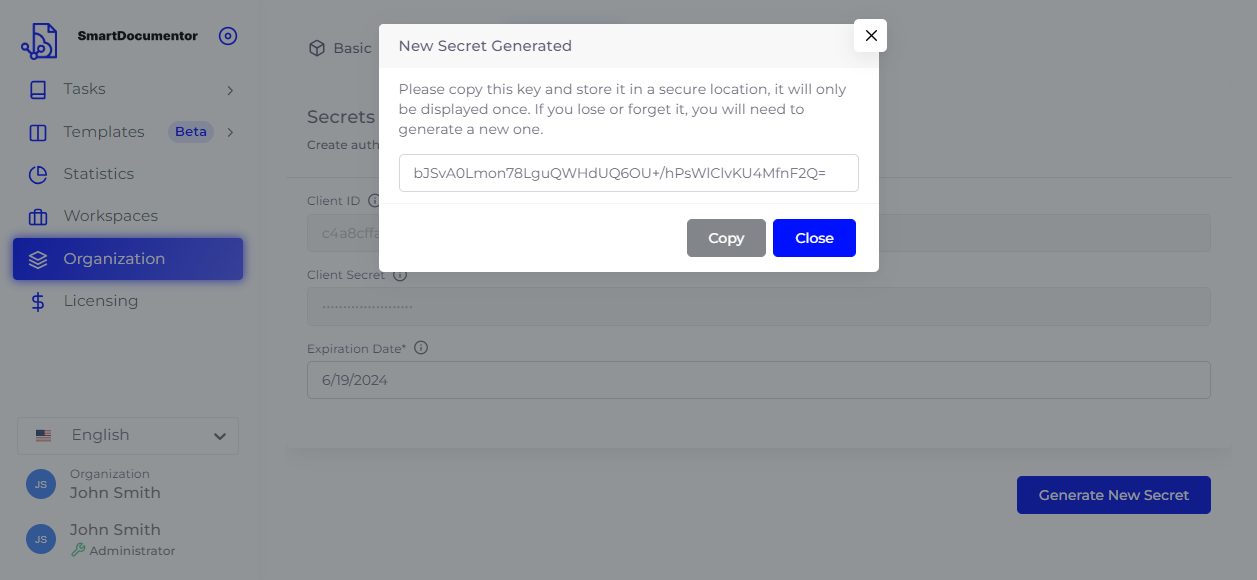Dismiss dialog with the X button
Screen dimensions: 1257x580
pyautogui.click(x=871, y=36)
